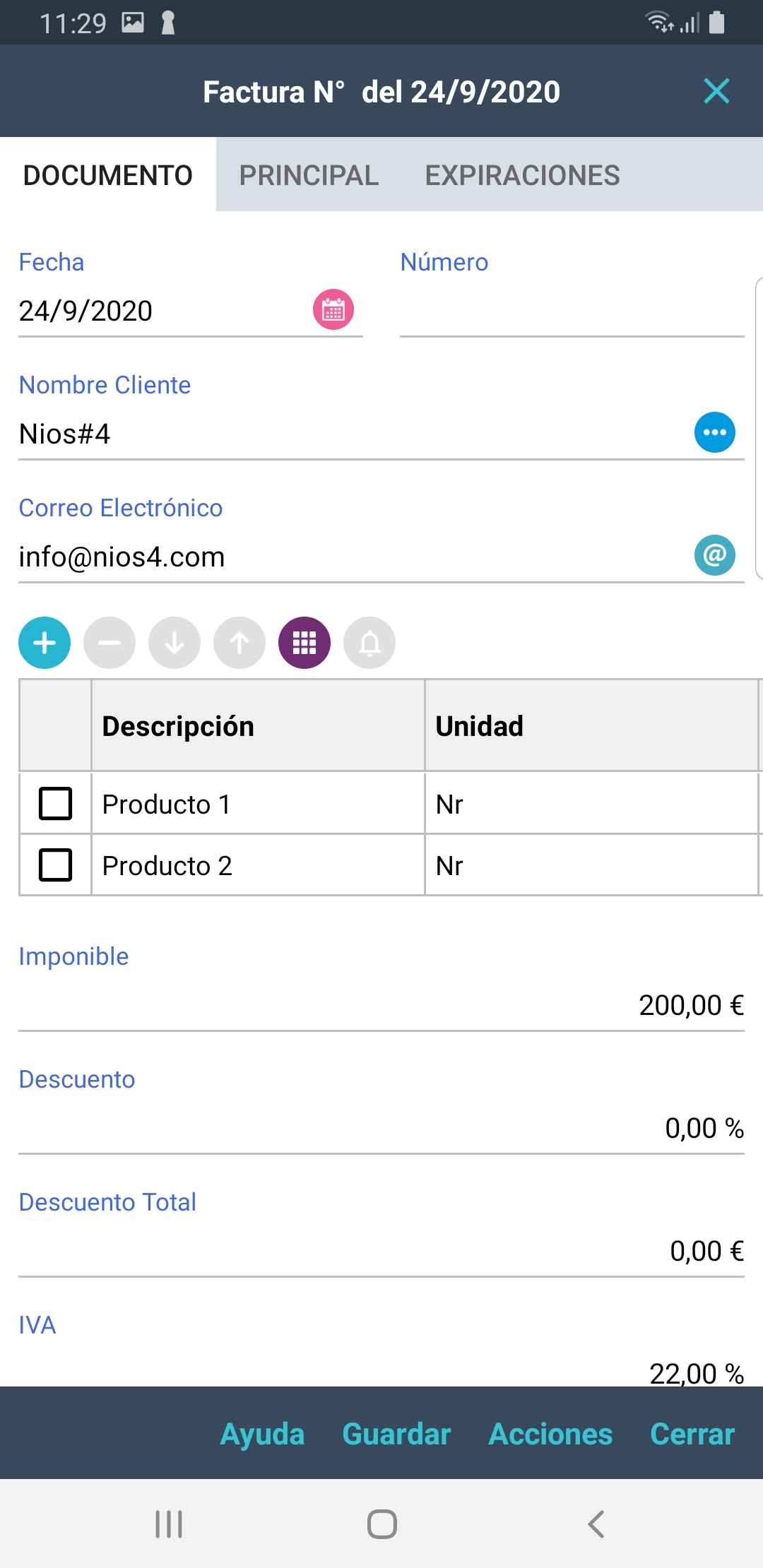The height and width of the screenshot is (1568, 763).
Task: Open the Acciones menu
Action: 550,1434
